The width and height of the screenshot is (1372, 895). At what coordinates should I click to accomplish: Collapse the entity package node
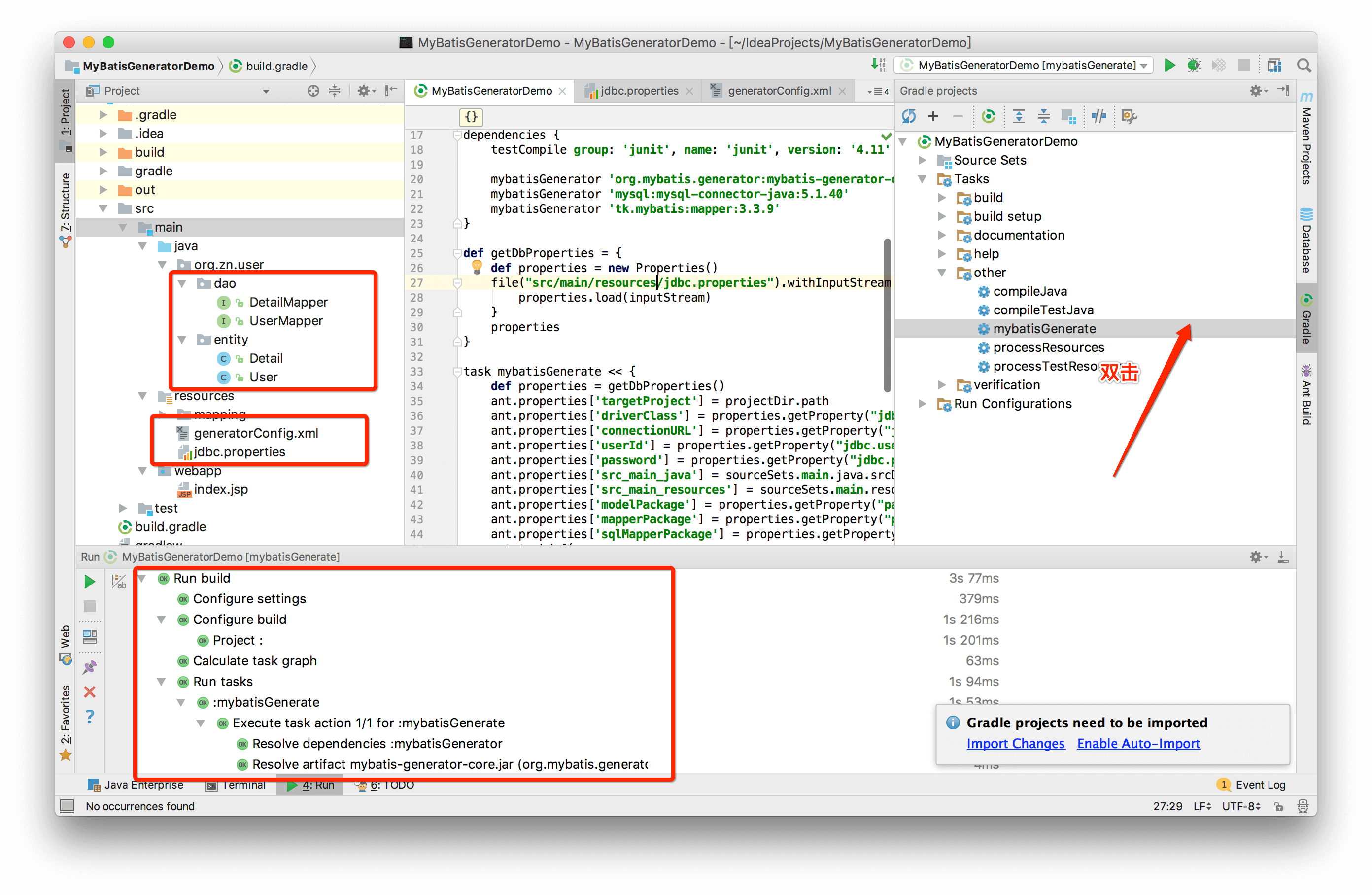click(182, 340)
